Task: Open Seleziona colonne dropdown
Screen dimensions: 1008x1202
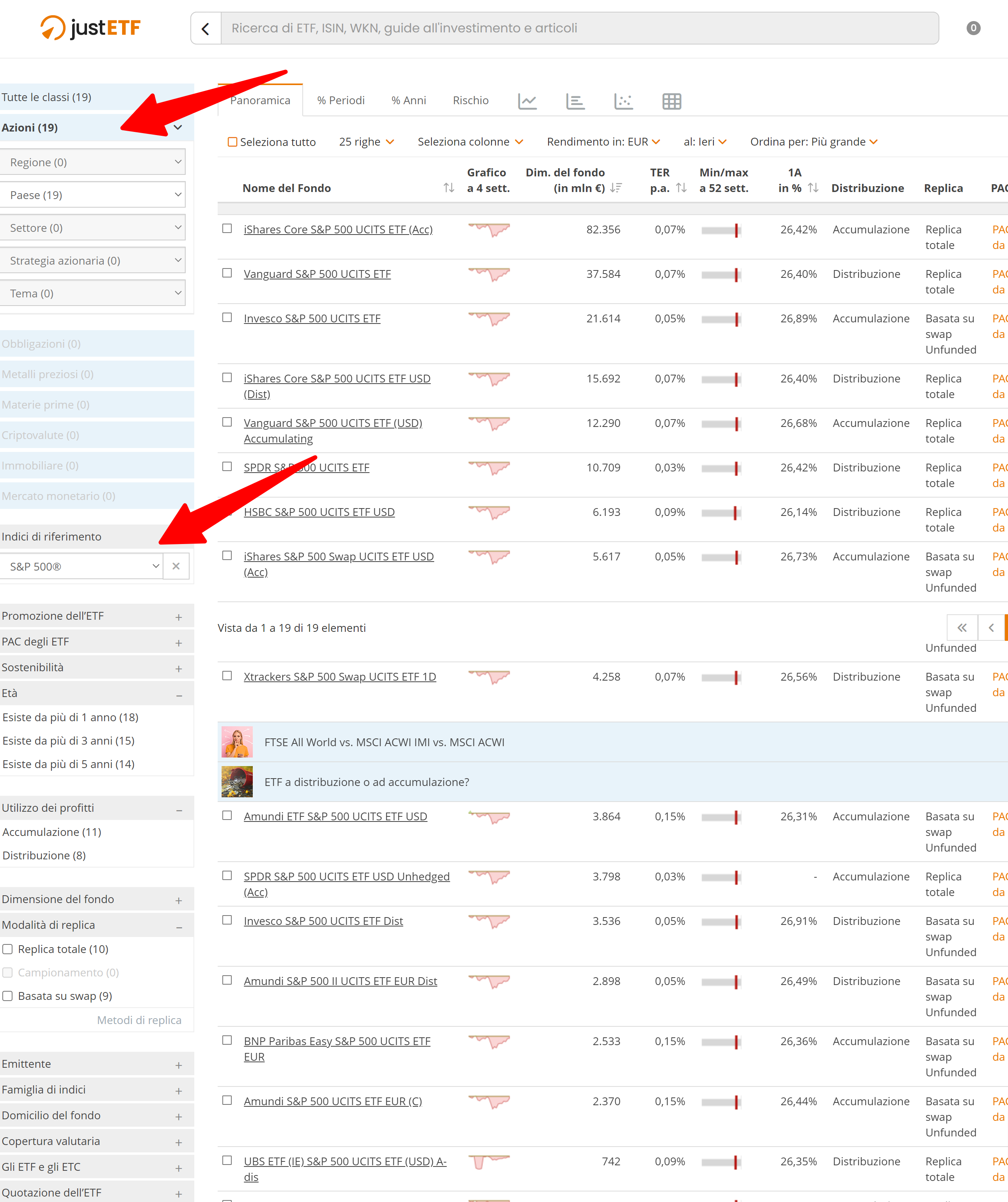Action: (470, 141)
